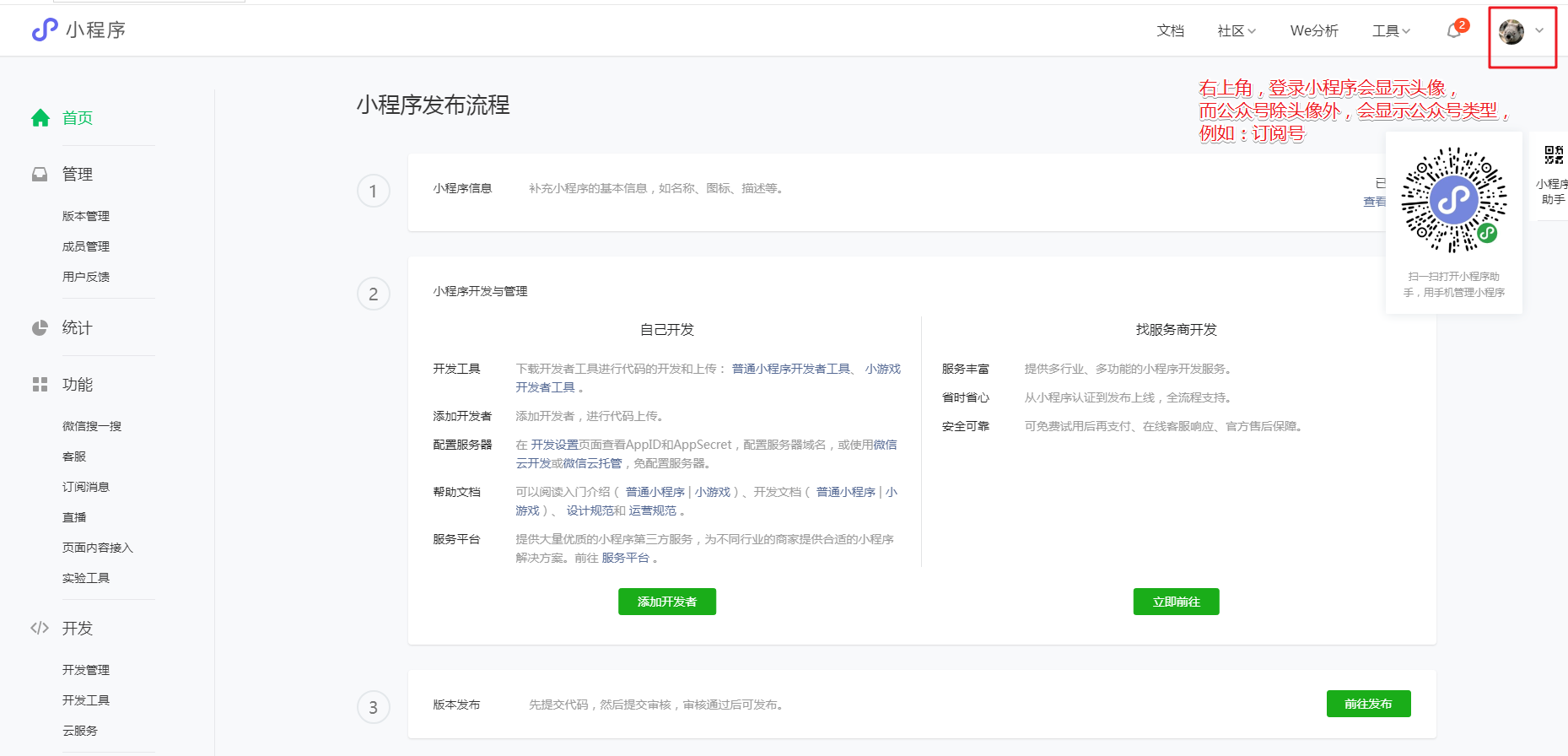
Task: Open 云服务 in the sidebar
Action: pyautogui.click(x=80, y=731)
